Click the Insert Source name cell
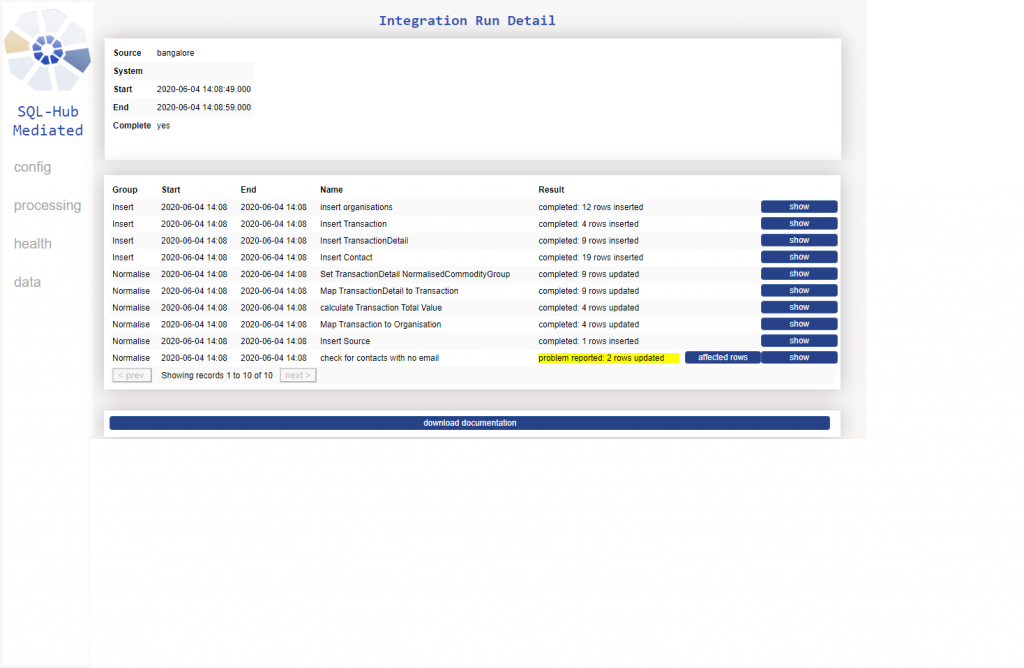Image resolution: width=1024 pixels, height=668 pixels. click(345, 342)
